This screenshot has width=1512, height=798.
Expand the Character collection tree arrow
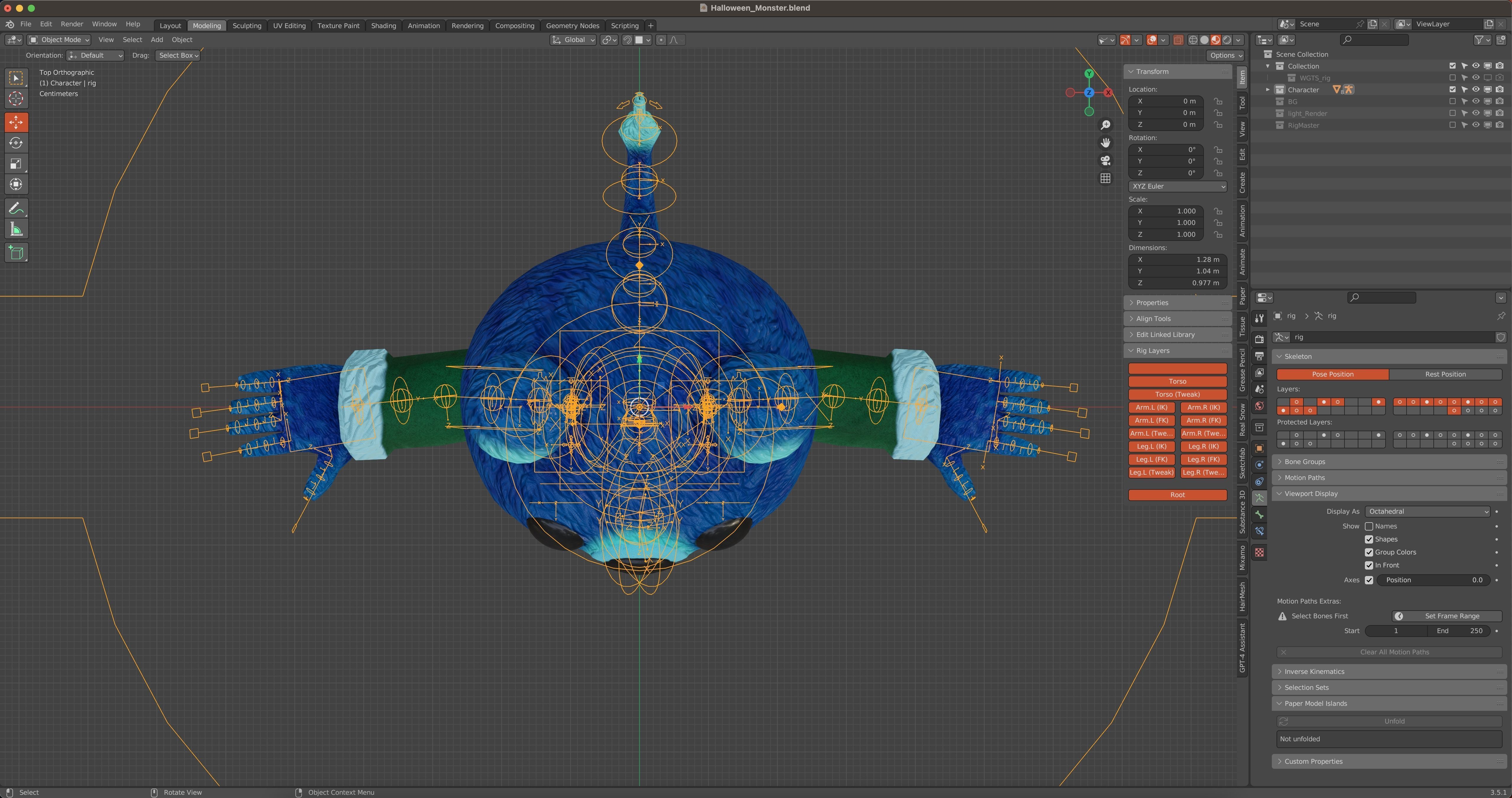tap(1268, 90)
